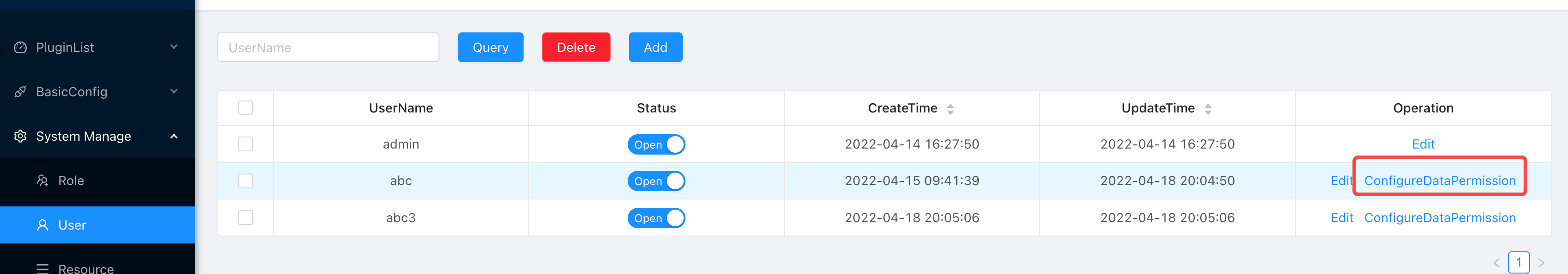This screenshot has height=274, width=1568.
Task: Expand the PluginList menu chevron
Action: click(174, 47)
